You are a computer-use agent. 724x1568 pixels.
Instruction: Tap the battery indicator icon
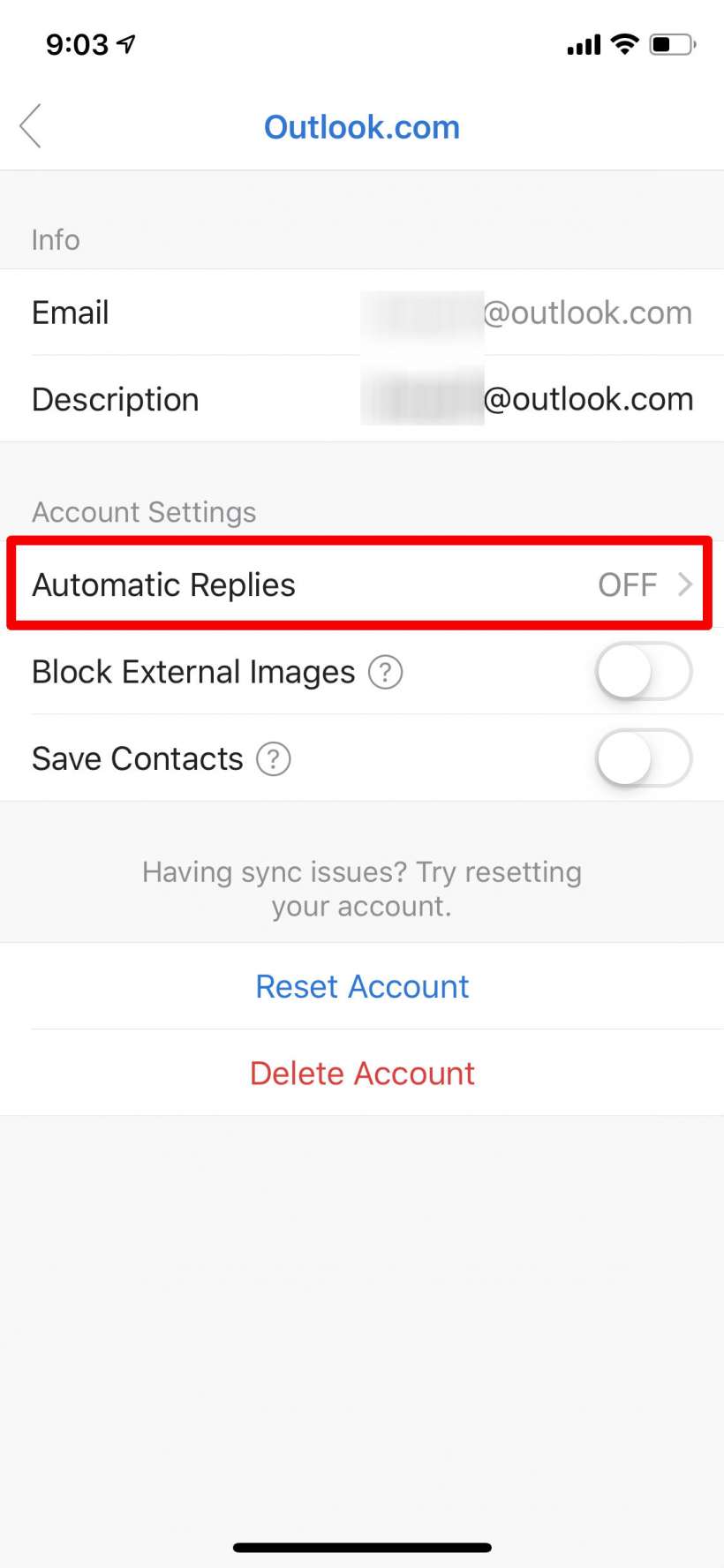coord(673,42)
